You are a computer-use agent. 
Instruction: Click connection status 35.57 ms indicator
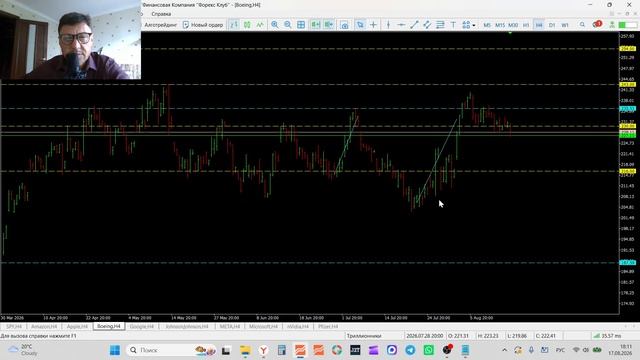point(607,336)
